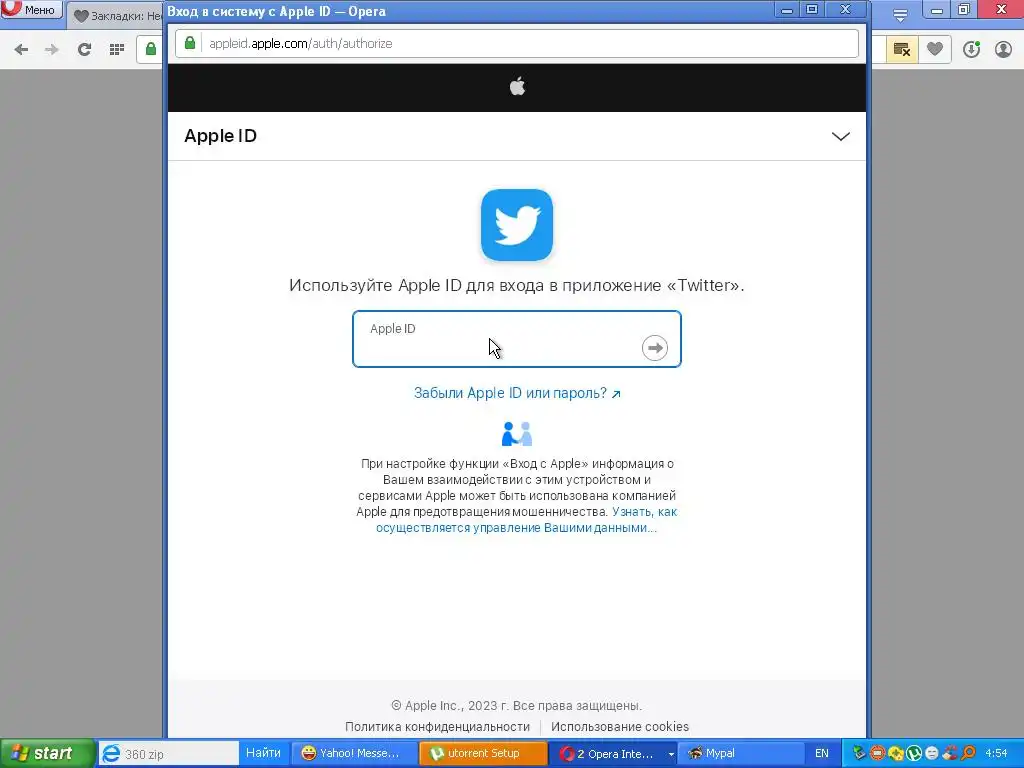Focus the Apple ID text field
The image size is (1024, 768).
coord(517,339)
